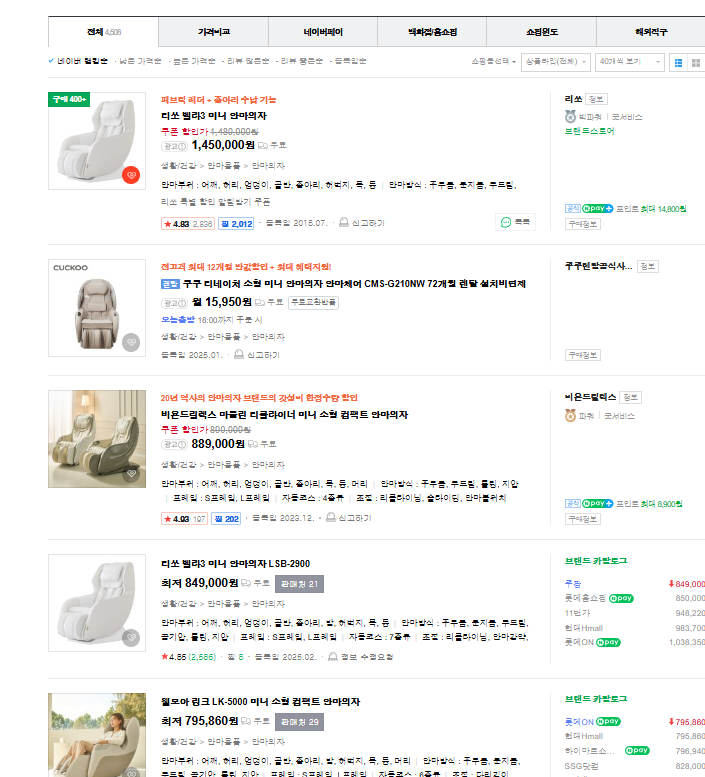Viewport: 705px width, 777px height.
Task: Switch to 쇼핑윈도 tab
Action: point(542,32)
